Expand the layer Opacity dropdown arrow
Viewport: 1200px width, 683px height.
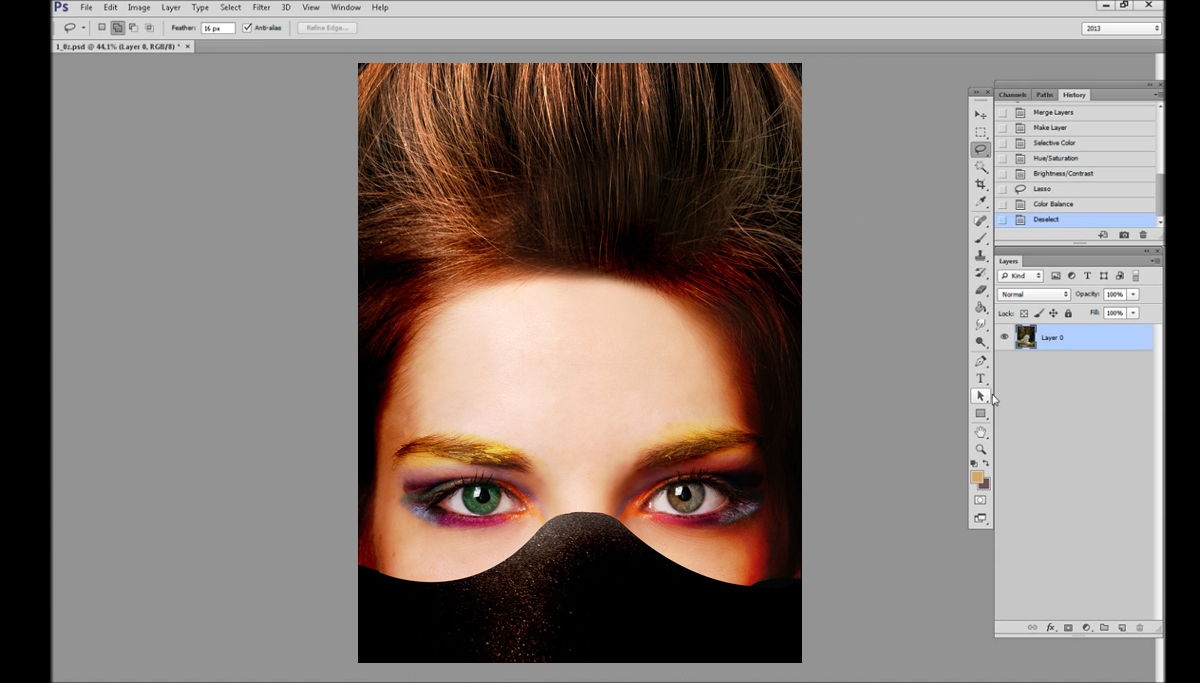coord(1133,295)
